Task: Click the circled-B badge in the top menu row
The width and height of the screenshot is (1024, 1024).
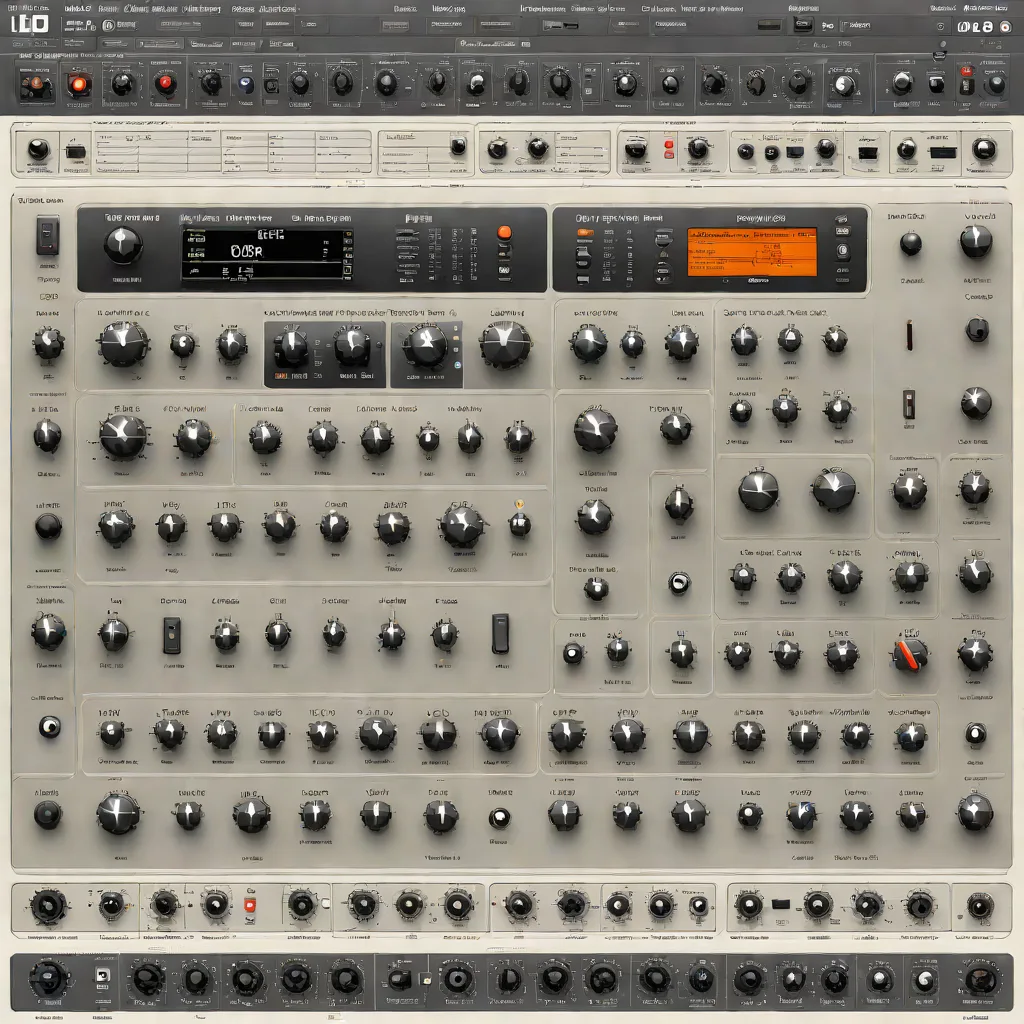Action: coord(108,25)
